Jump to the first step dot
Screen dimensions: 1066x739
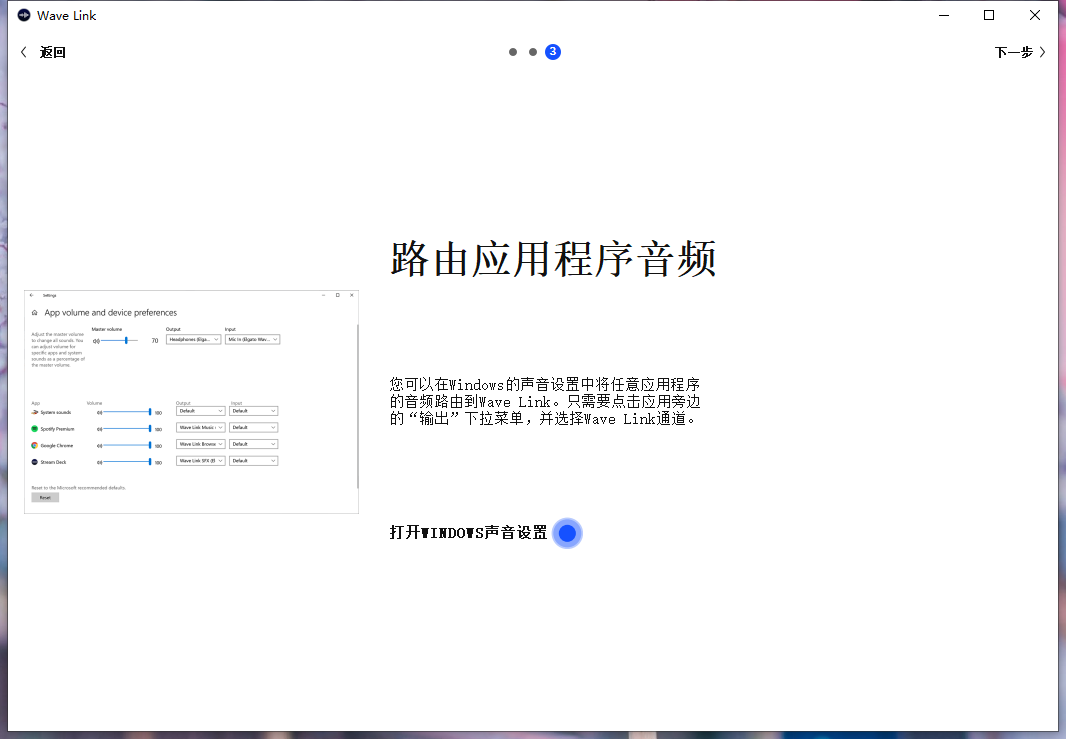pyautogui.click(x=513, y=52)
